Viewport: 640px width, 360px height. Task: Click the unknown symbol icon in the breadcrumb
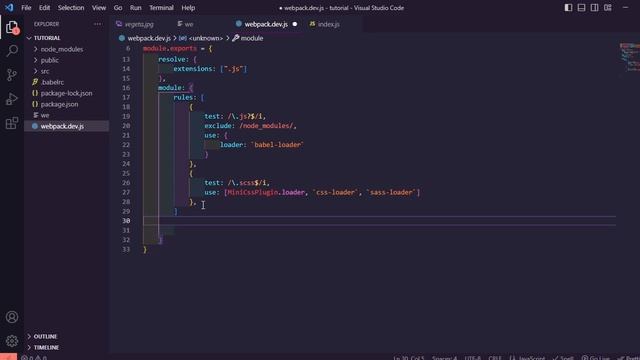click(183, 38)
